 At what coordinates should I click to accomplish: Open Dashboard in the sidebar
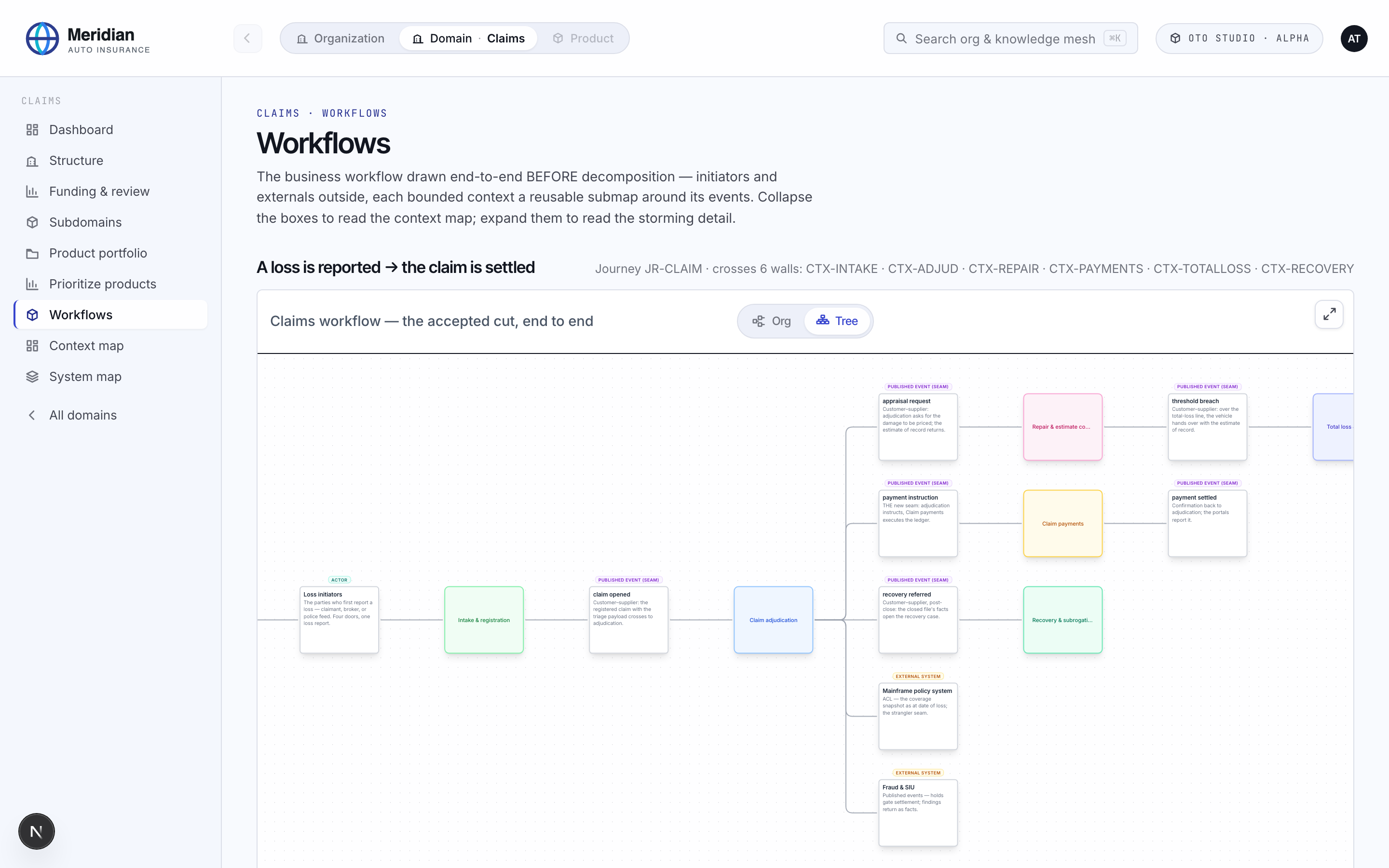[111, 130]
